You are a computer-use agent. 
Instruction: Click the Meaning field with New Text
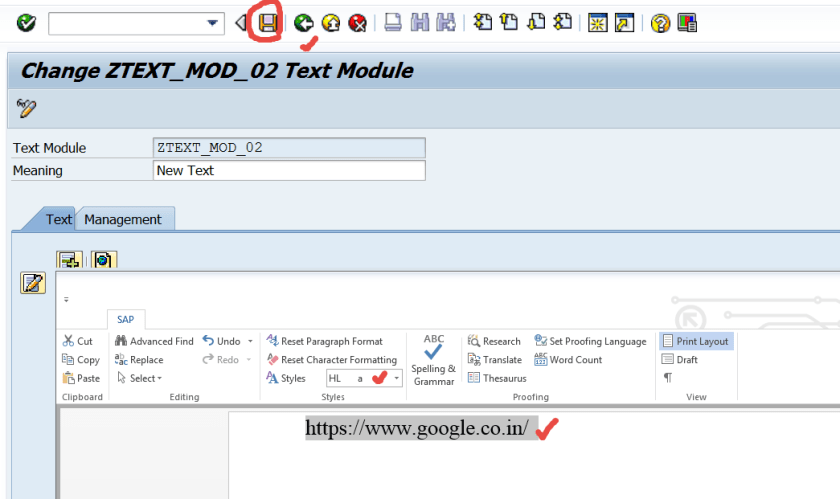click(x=289, y=170)
